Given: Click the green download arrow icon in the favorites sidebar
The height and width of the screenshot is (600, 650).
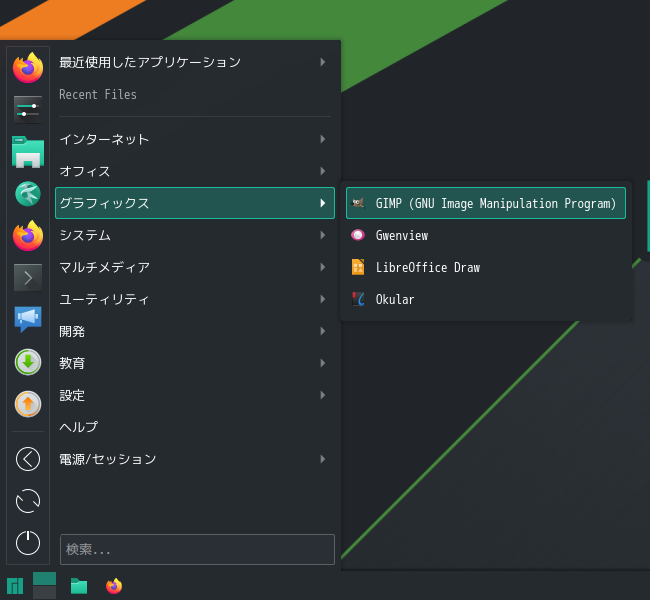Looking at the screenshot, I should 28,362.
